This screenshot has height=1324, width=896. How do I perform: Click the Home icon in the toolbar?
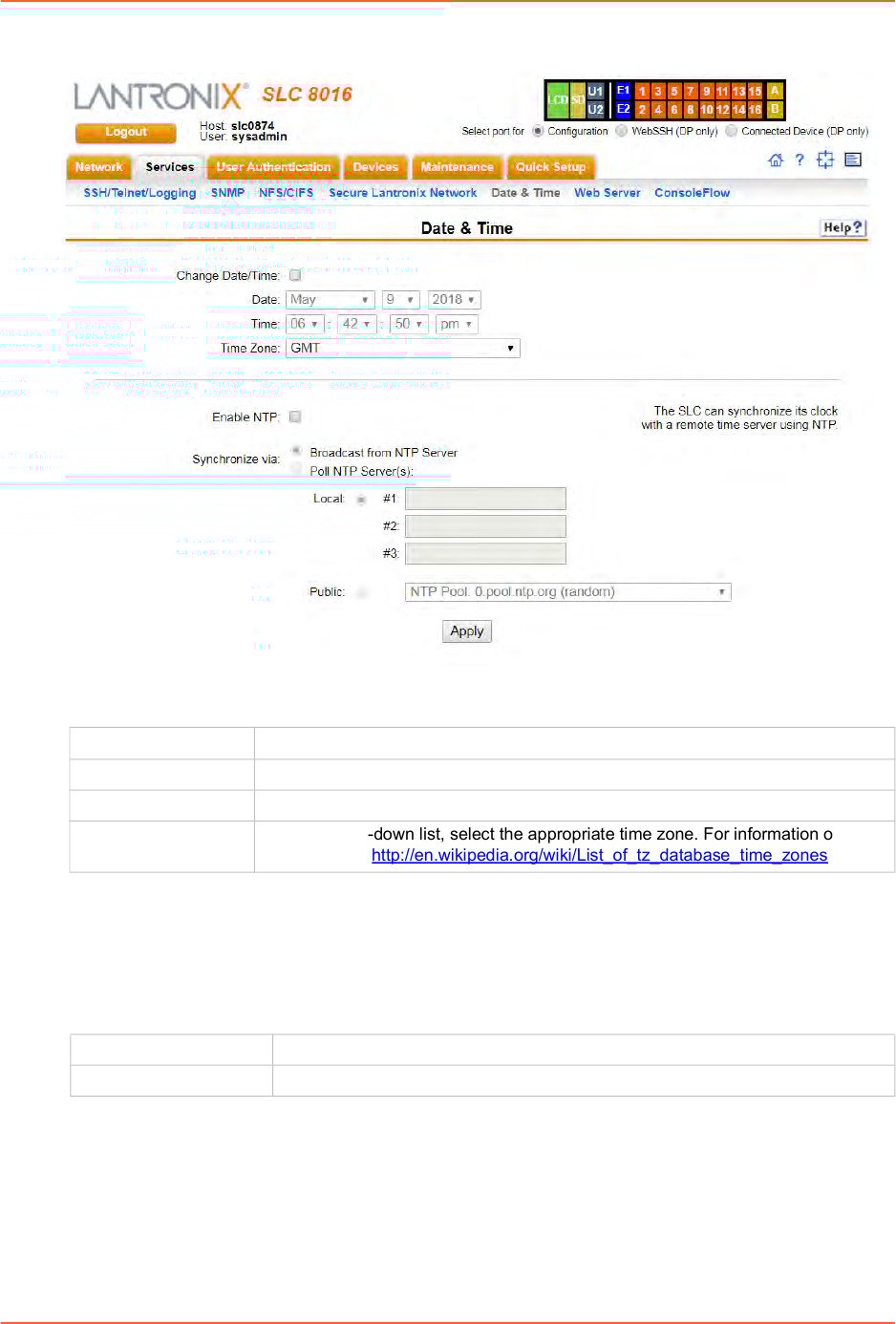coord(775,160)
